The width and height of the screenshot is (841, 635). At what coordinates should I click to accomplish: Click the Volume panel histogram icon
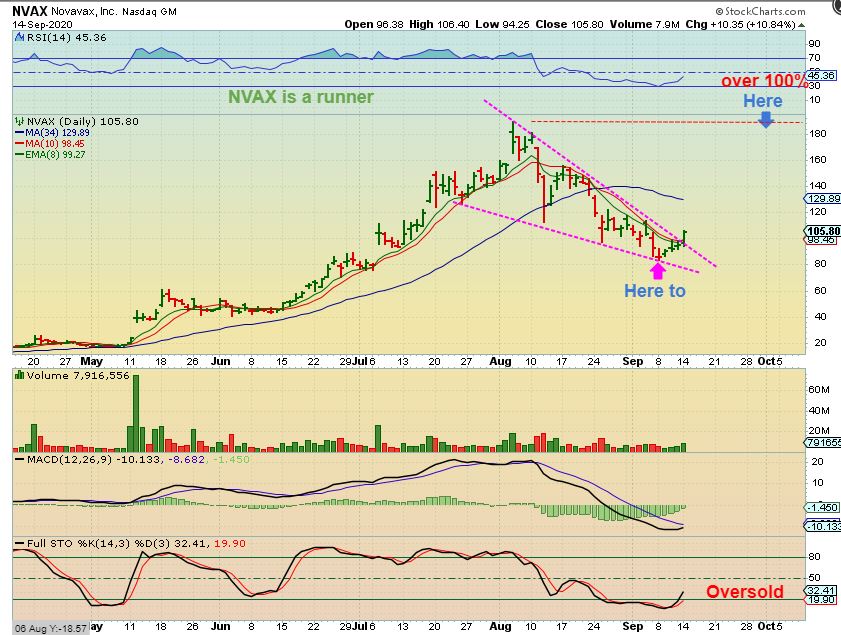point(19,375)
